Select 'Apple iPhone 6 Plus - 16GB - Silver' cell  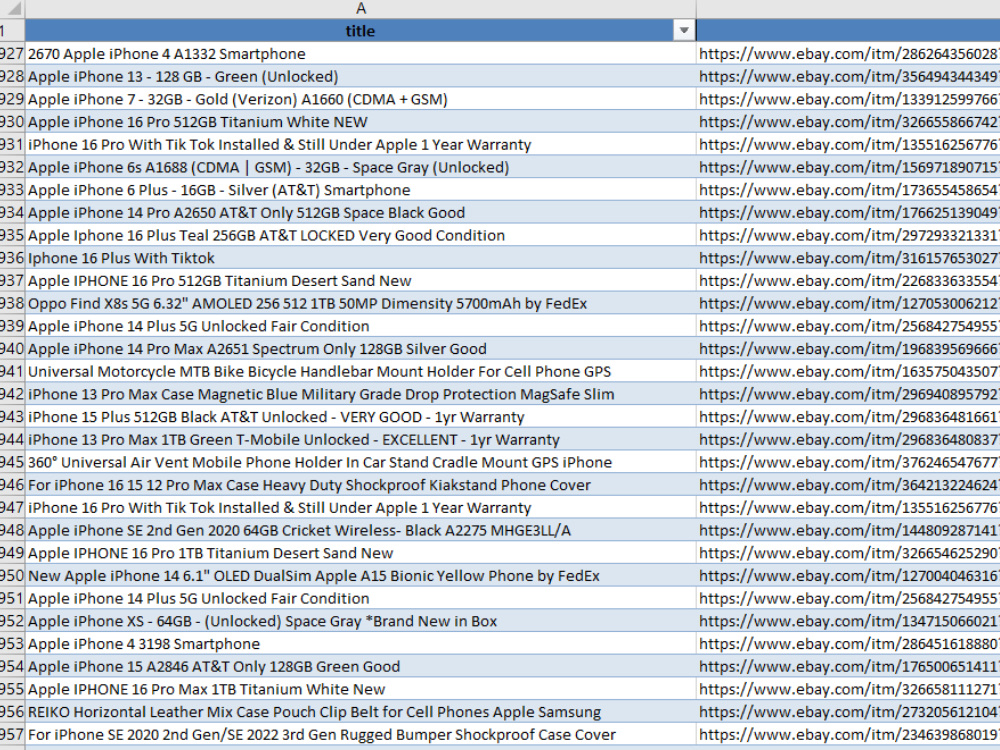pos(360,190)
